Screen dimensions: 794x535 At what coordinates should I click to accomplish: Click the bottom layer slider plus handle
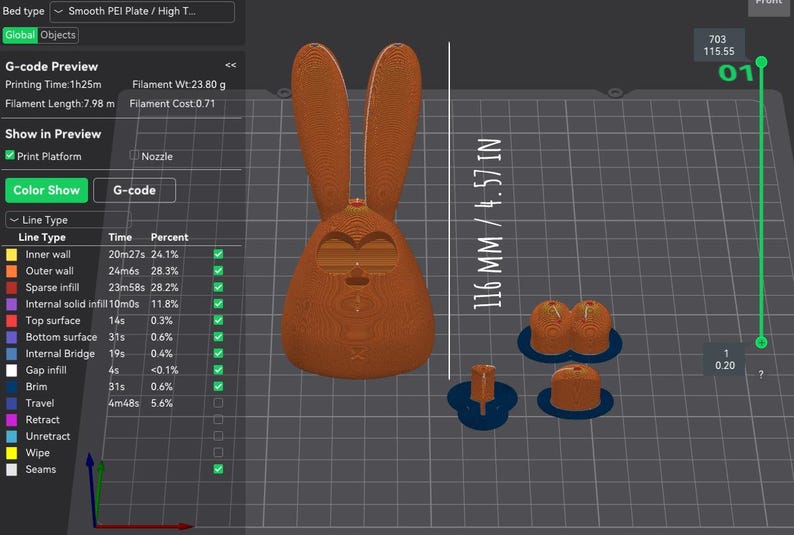coord(761,343)
